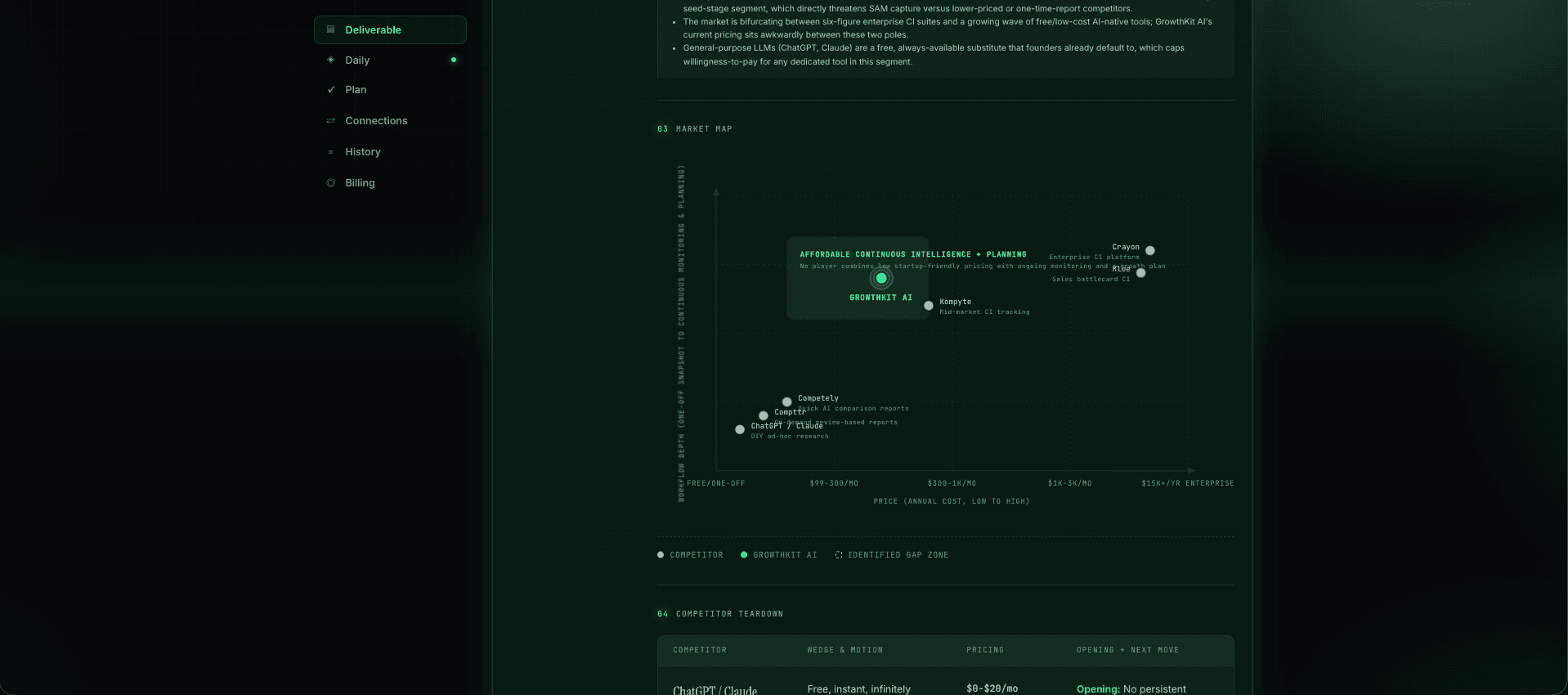Click the Connections arrows icon
Image resolution: width=1568 pixels, height=695 pixels.
coord(330,121)
